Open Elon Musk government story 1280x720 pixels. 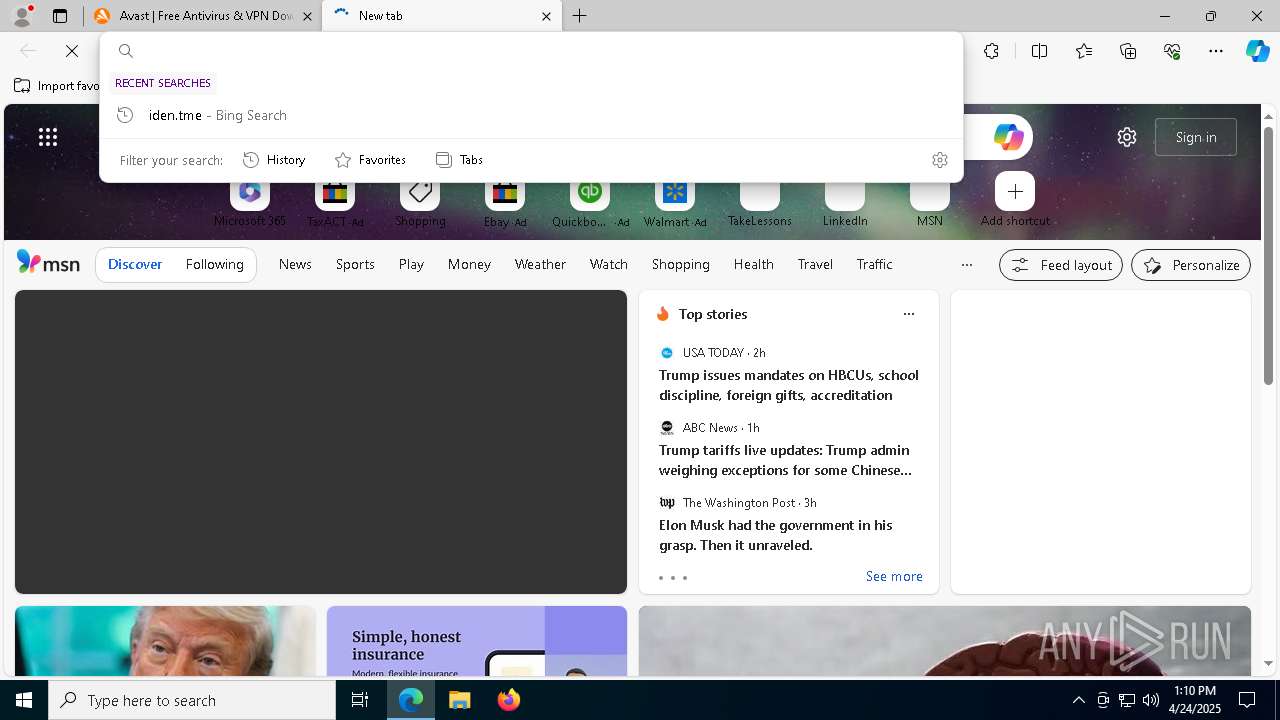(x=776, y=535)
